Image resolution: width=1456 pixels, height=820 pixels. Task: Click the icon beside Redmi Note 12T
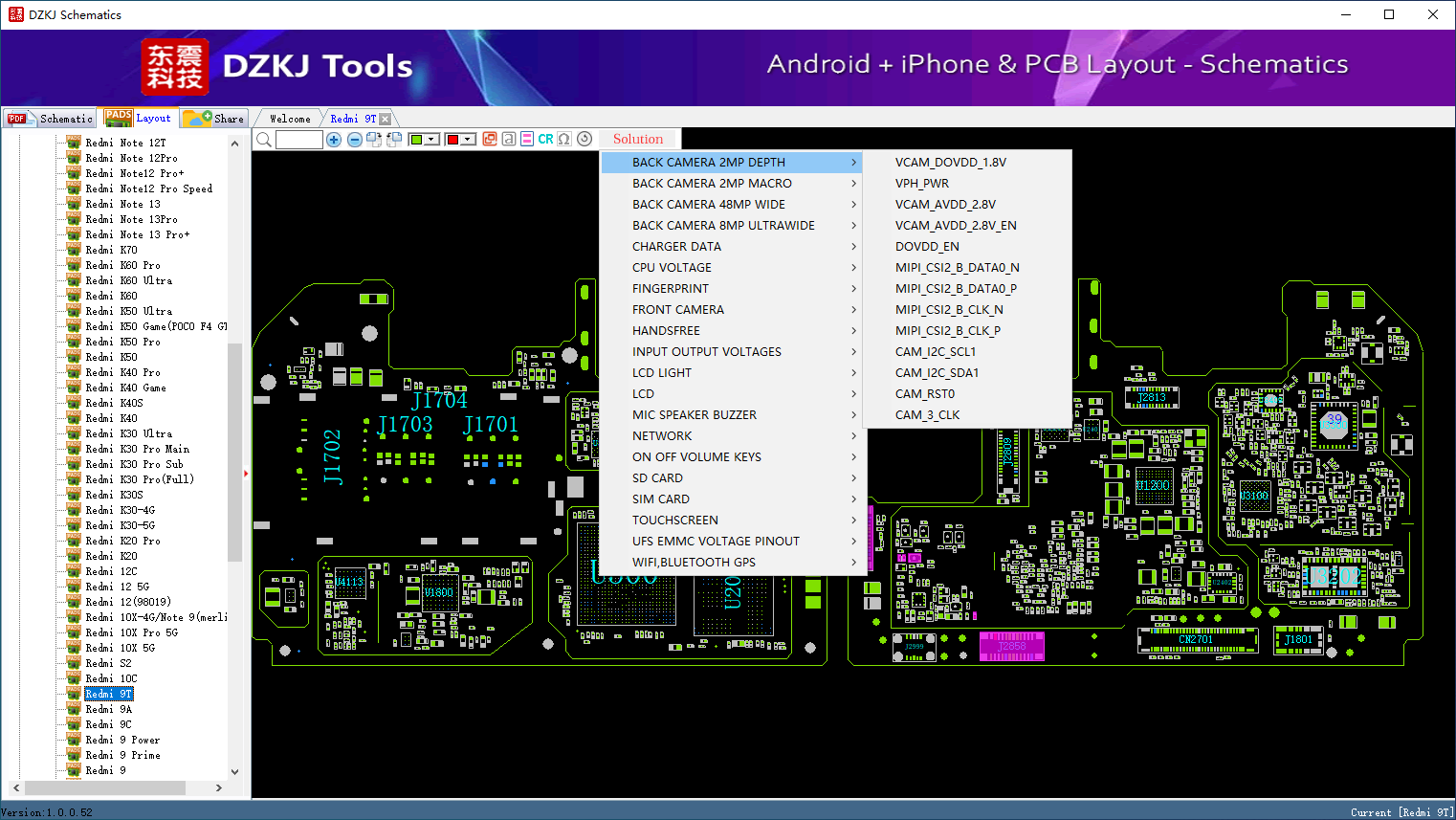tap(74, 143)
